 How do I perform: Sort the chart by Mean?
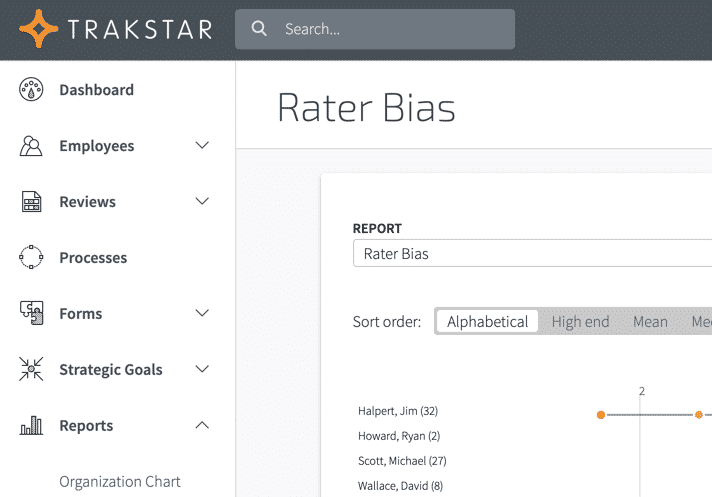(650, 321)
